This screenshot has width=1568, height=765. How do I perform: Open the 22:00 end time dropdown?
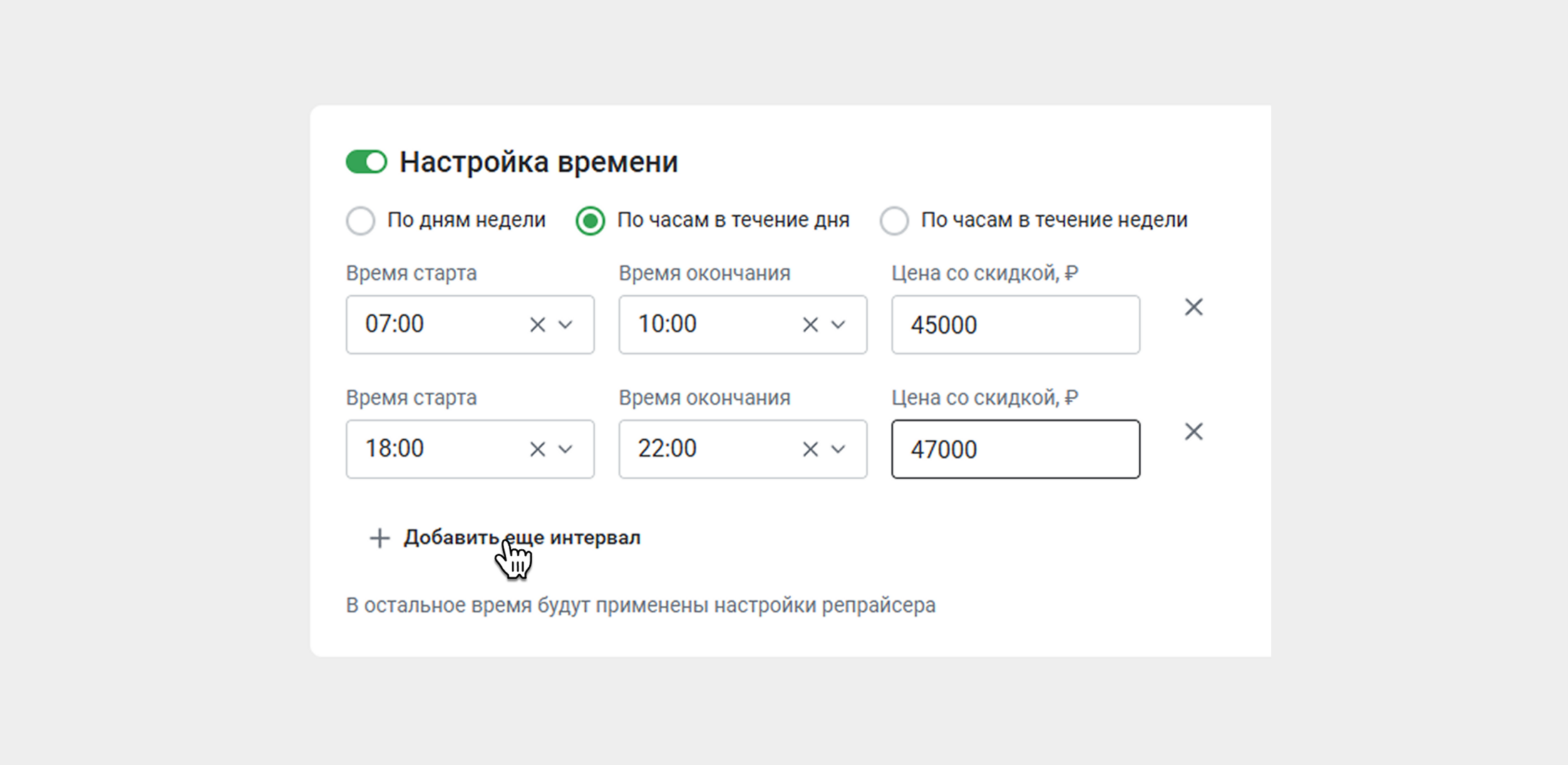point(839,449)
